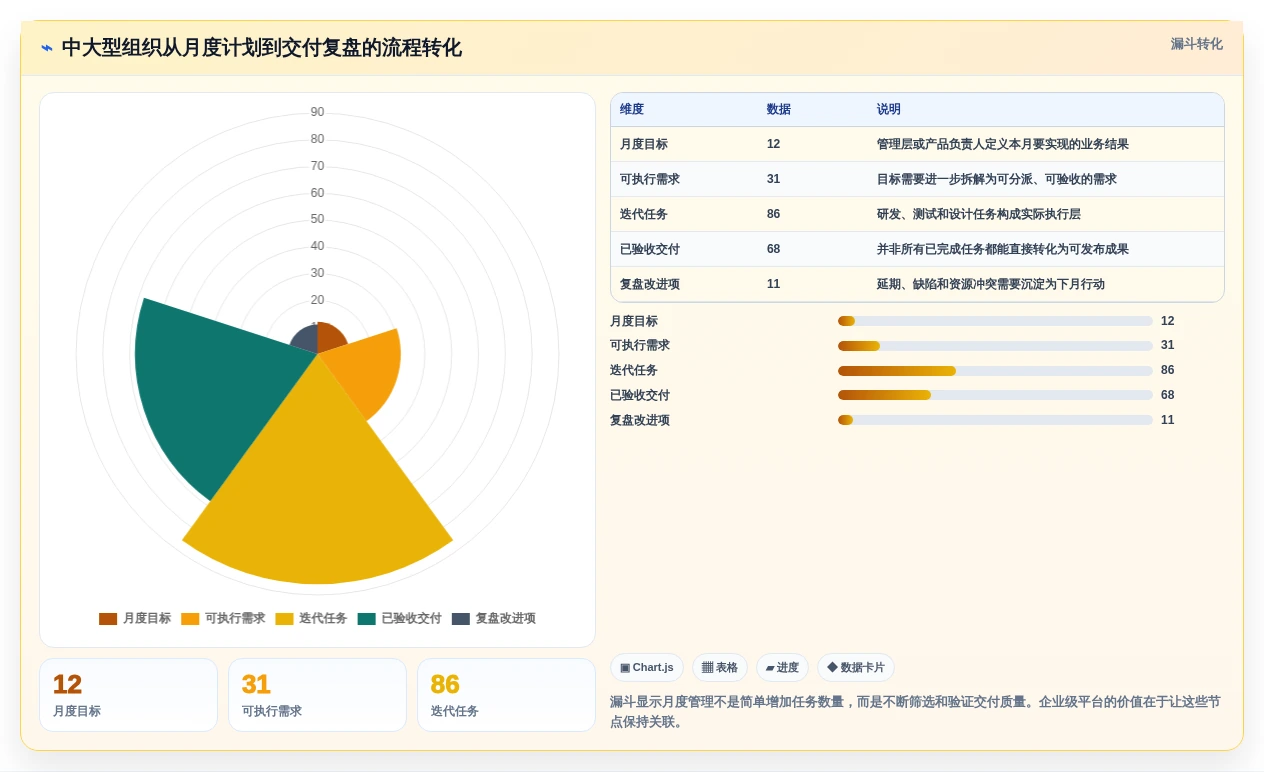The height and width of the screenshot is (772, 1264).
Task: Click the slate 复盘改进项 chart segment
Action: pyautogui.click(x=306, y=340)
